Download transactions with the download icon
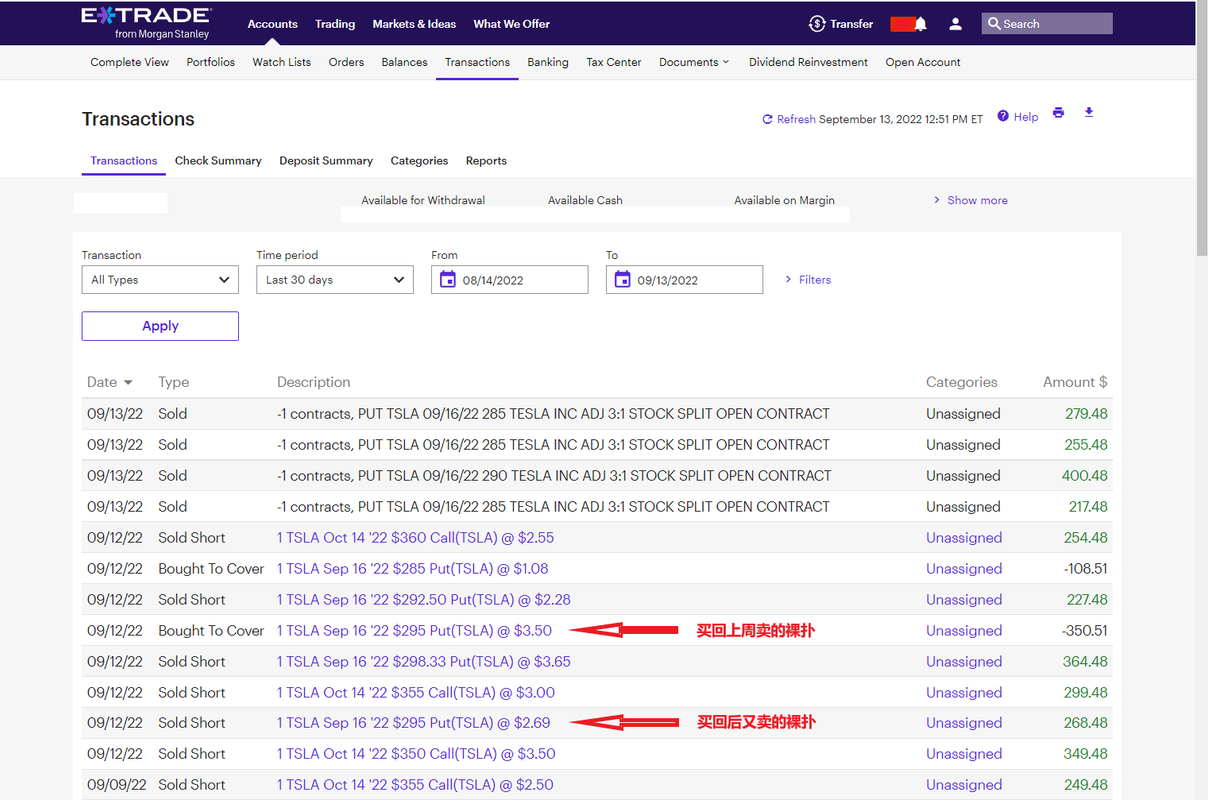 (x=1089, y=112)
